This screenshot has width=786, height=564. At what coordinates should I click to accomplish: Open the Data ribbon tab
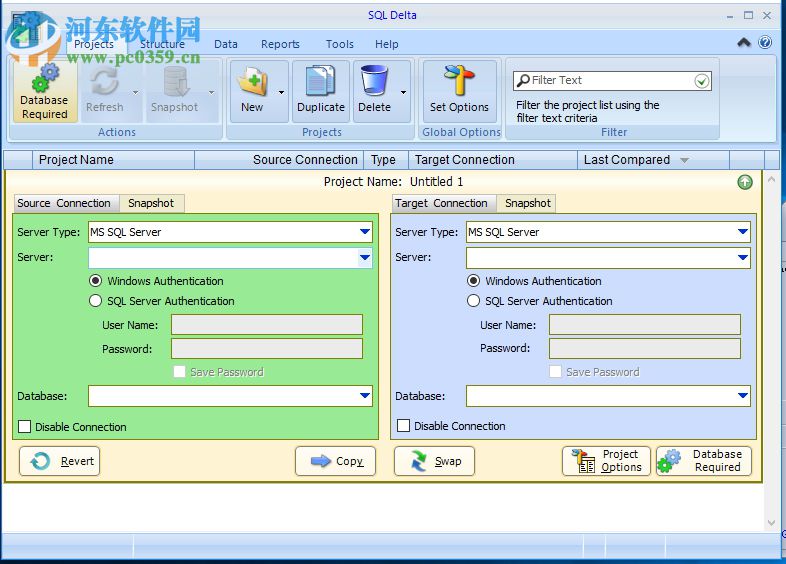point(226,44)
